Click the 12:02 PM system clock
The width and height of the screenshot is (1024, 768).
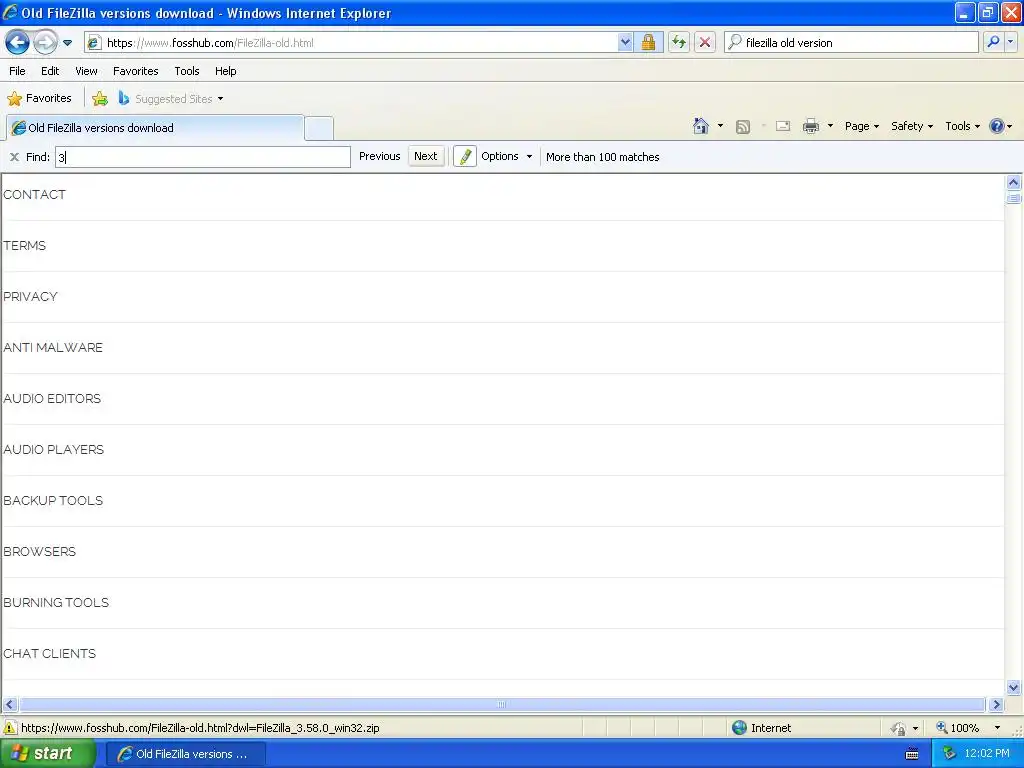[x=987, y=754]
